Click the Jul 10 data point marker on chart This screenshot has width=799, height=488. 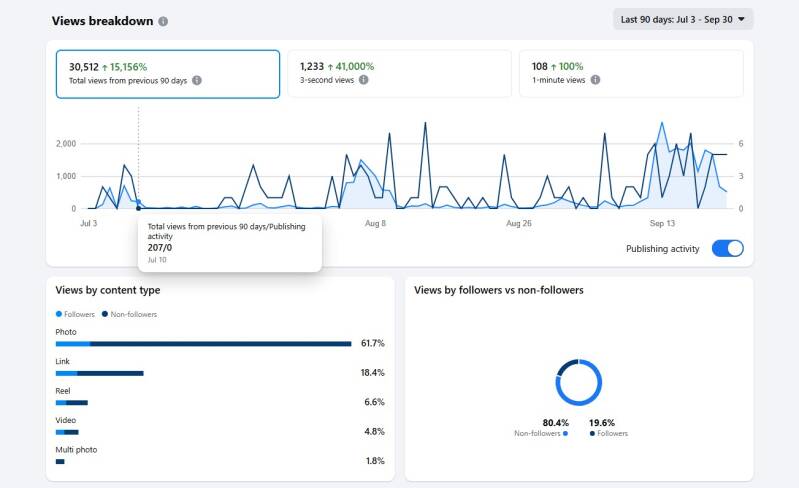pos(138,208)
